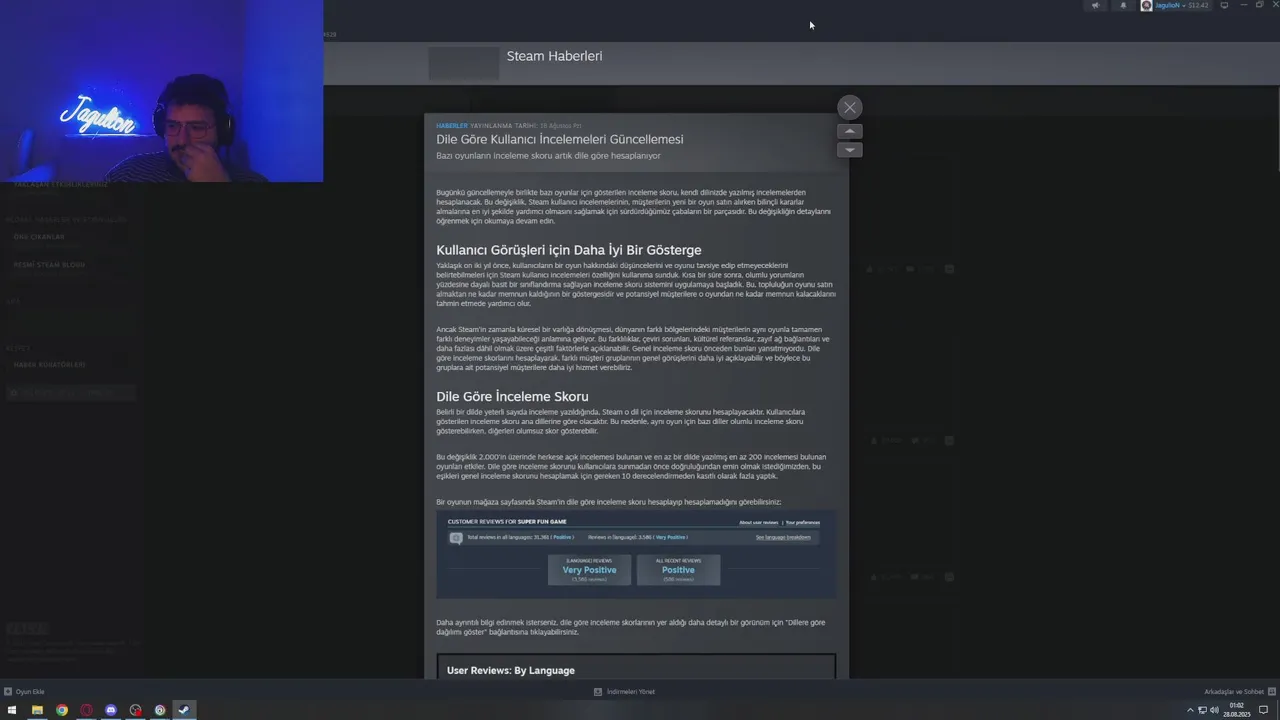Show hidden system tray icons
Viewport: 1280px width, 720px height.
[x=1190, y=710]
